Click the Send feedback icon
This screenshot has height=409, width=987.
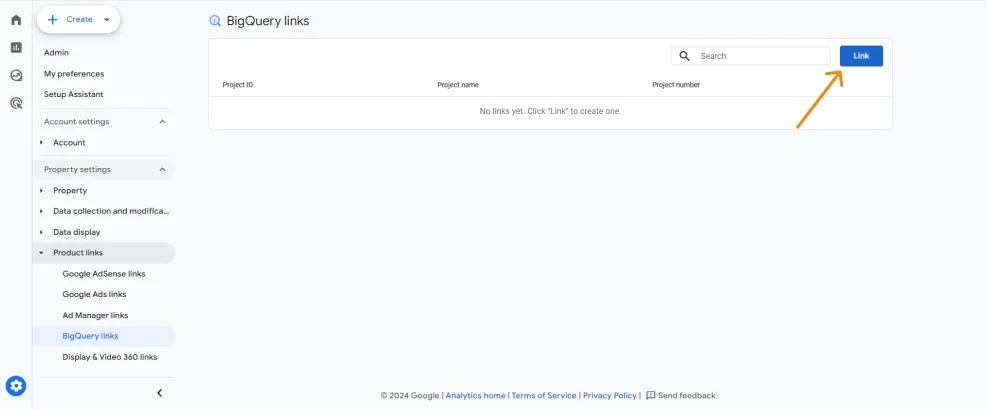click(651, 396)
